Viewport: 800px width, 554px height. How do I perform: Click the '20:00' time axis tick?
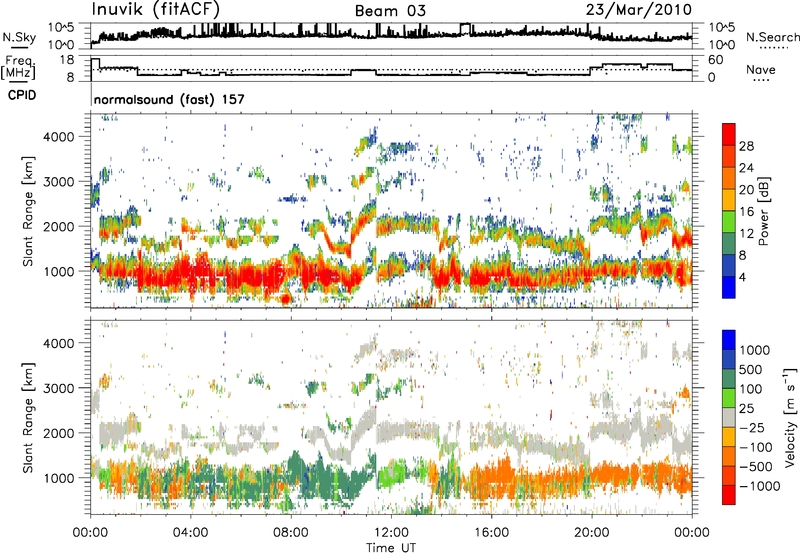591,533
